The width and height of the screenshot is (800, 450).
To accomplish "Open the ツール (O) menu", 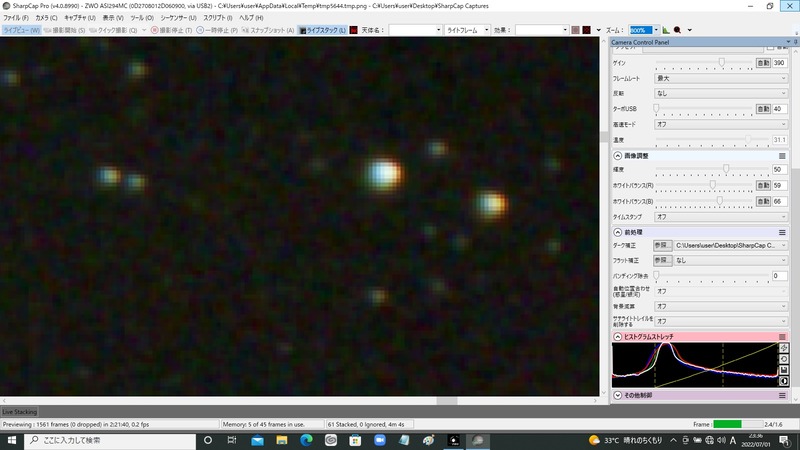I will [142, 18].
